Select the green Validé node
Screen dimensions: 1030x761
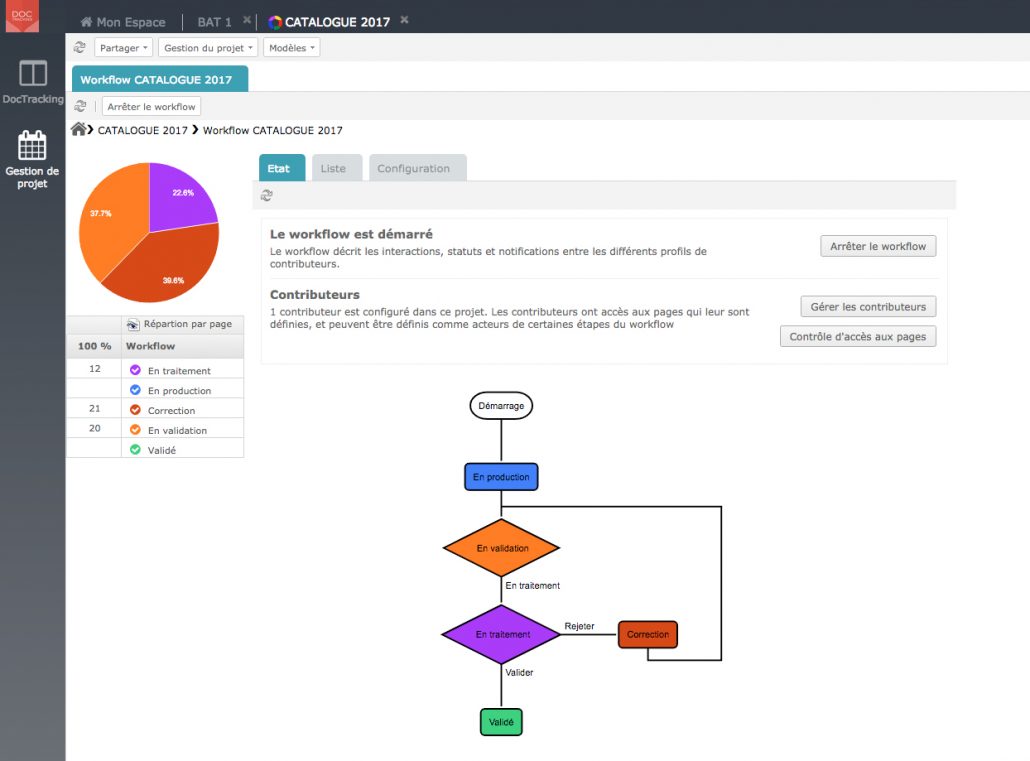pyautogui.click(x=501, y=722)
